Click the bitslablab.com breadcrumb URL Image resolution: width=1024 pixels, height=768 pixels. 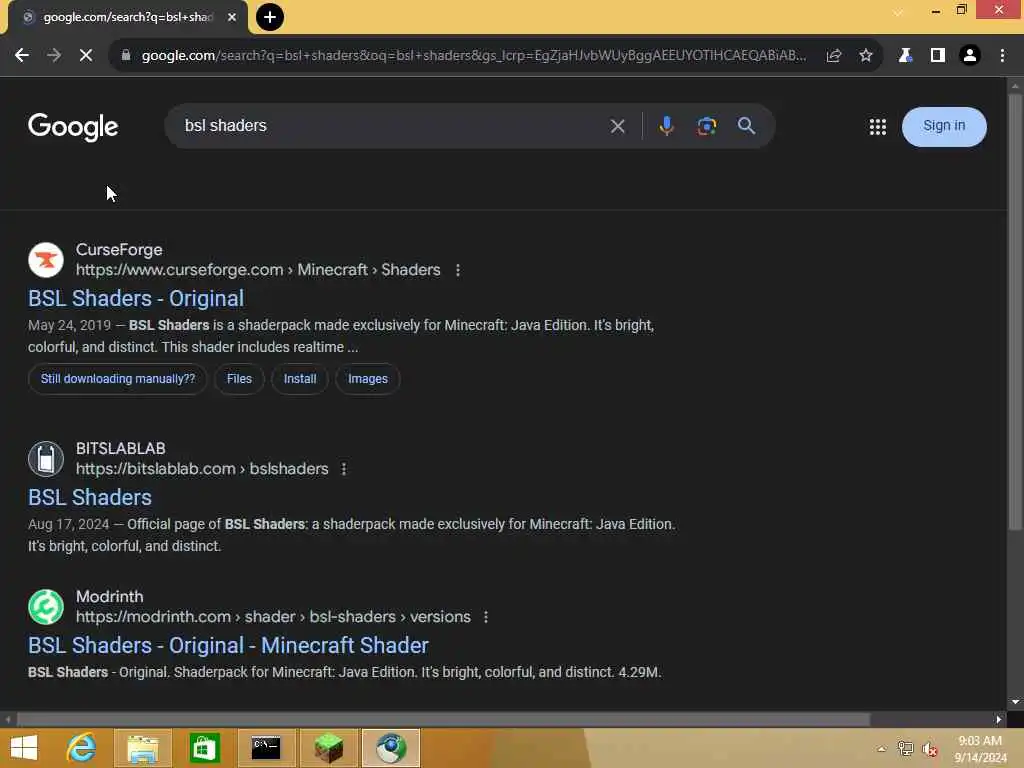tap(202, 469)
